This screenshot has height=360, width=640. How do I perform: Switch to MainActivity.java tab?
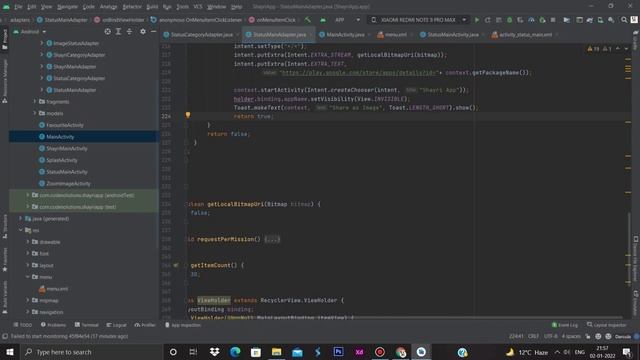pos(345,35)
